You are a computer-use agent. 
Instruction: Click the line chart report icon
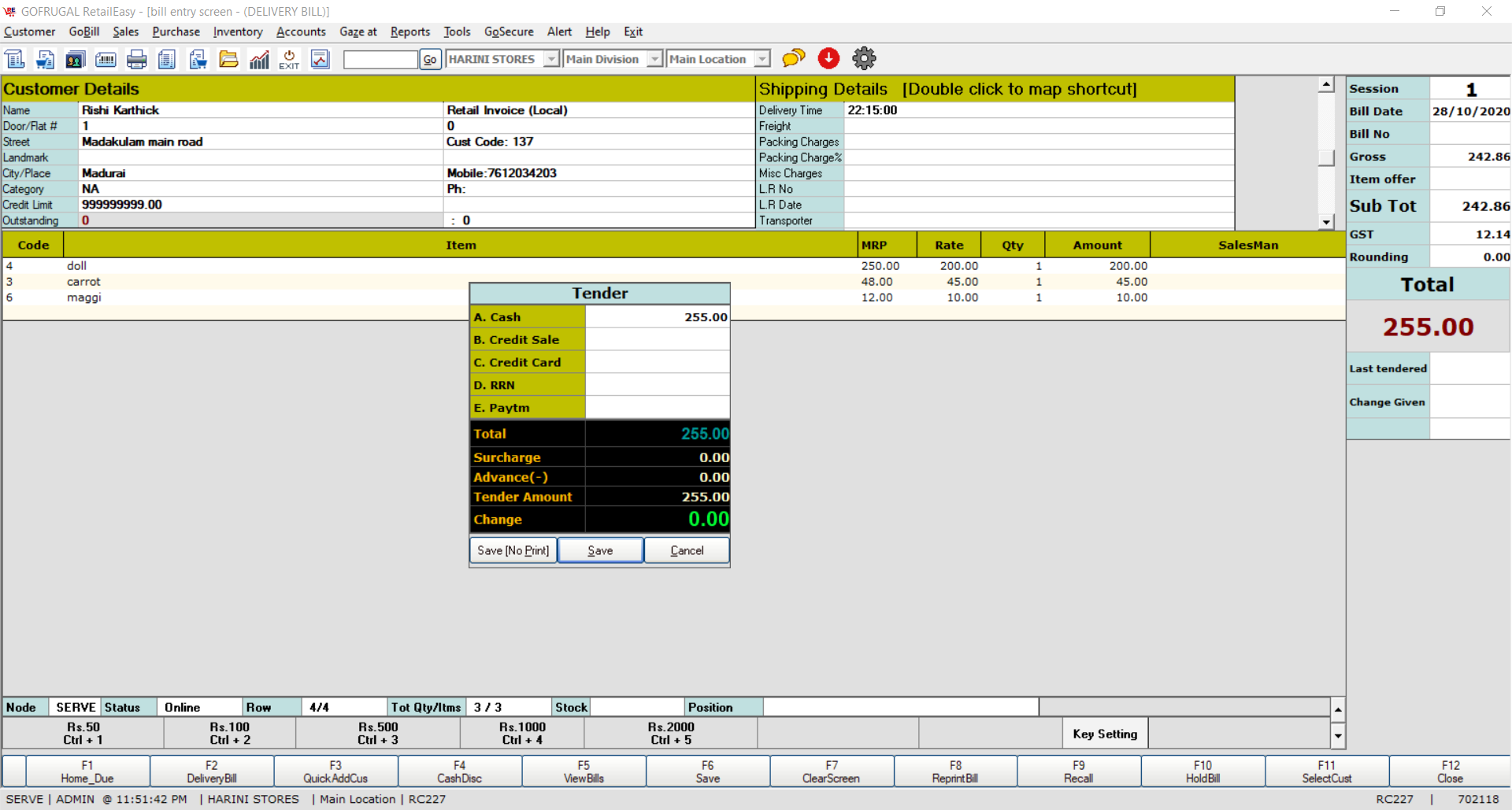(x=320, y=59)
